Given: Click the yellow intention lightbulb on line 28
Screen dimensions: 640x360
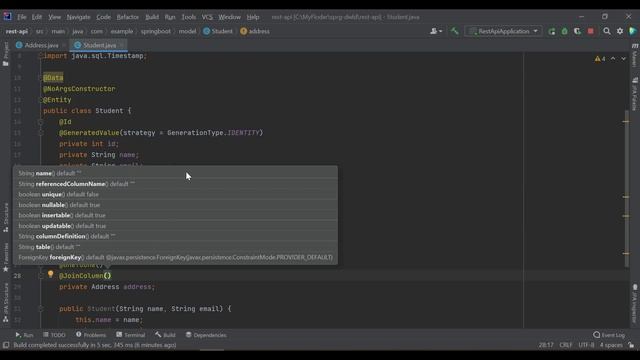Looking at the screenshot, I should [50, 274].
